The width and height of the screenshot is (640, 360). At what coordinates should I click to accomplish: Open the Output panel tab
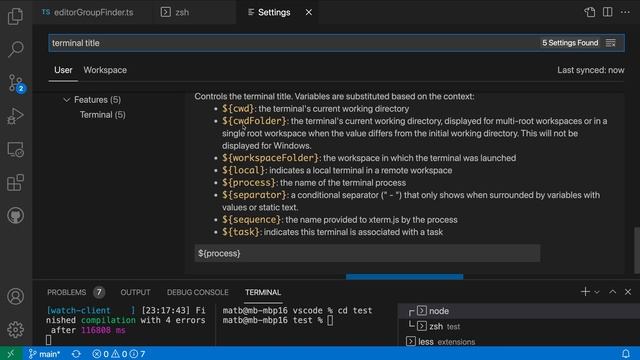click(x=135, y=292)
